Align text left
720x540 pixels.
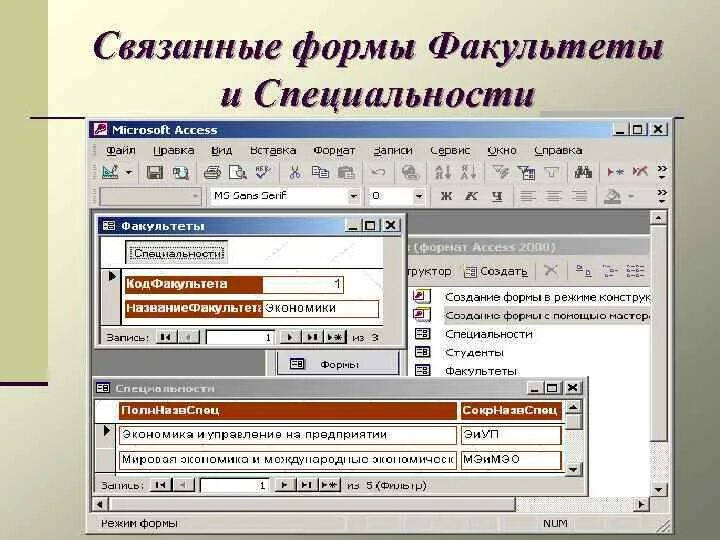click(528, 197)
